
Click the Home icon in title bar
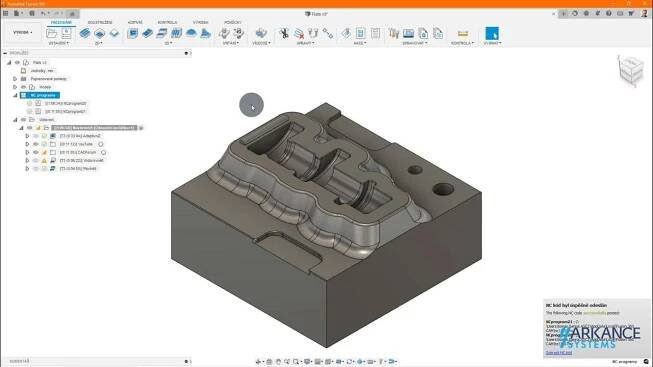tap(72, 14)
